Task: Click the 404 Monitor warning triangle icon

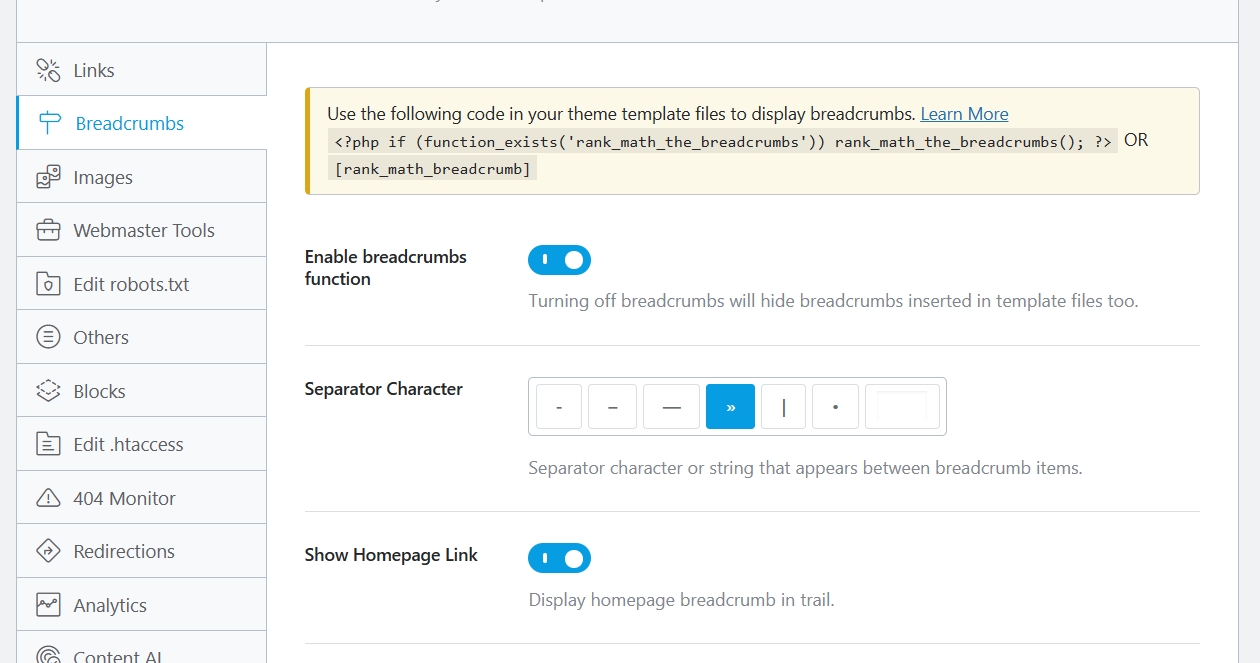Action: tap(48, 498)
